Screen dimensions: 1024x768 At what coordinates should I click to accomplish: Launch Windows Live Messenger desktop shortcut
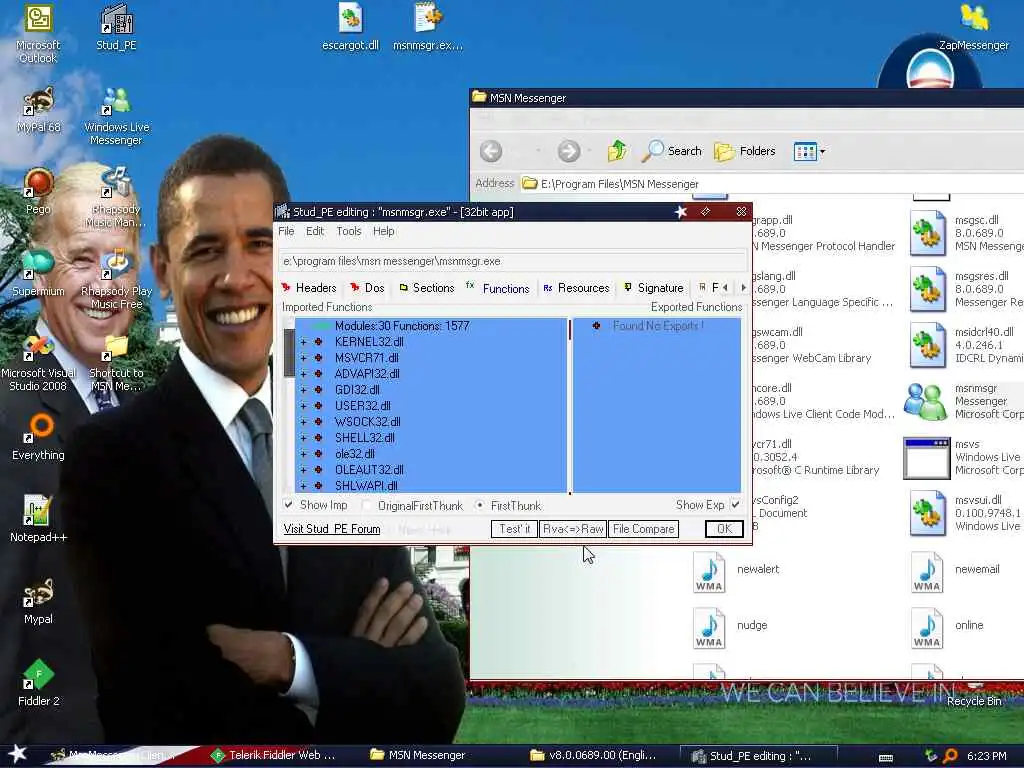pos(116,116)
